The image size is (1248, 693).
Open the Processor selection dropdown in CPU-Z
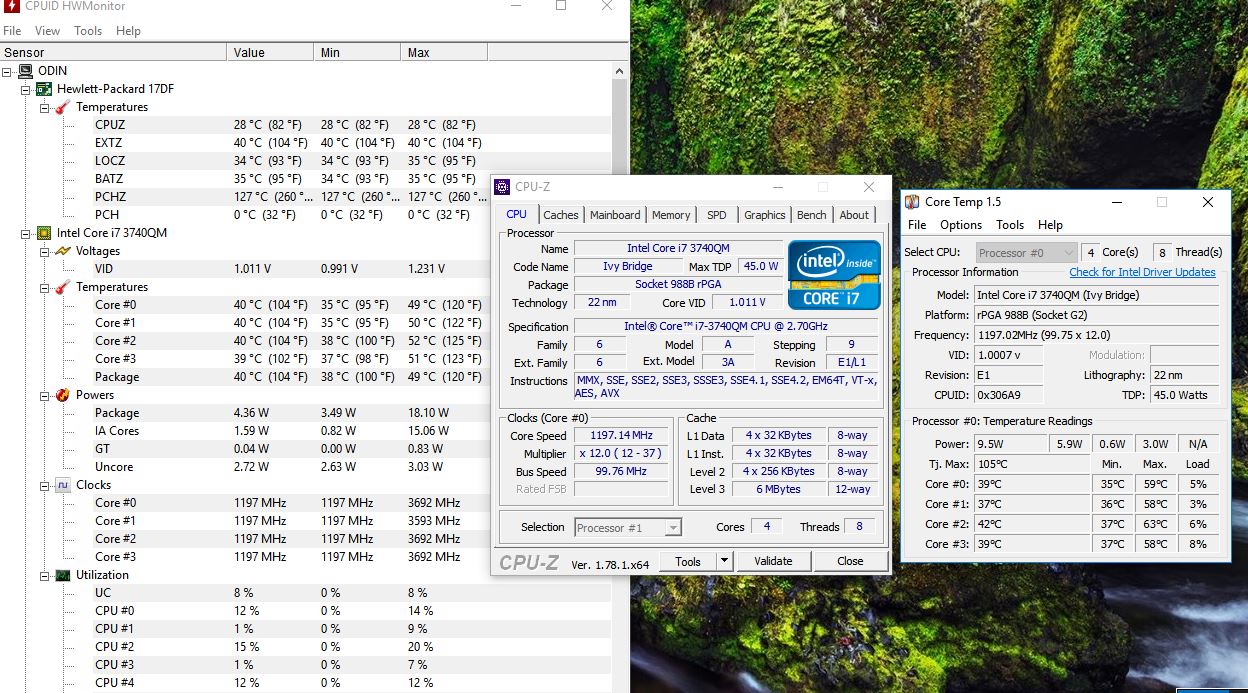[628, 527]
